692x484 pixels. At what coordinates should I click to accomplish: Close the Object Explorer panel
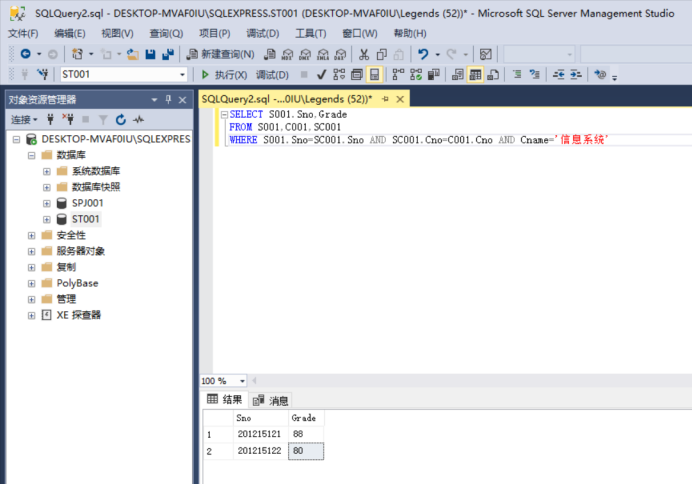182,100
